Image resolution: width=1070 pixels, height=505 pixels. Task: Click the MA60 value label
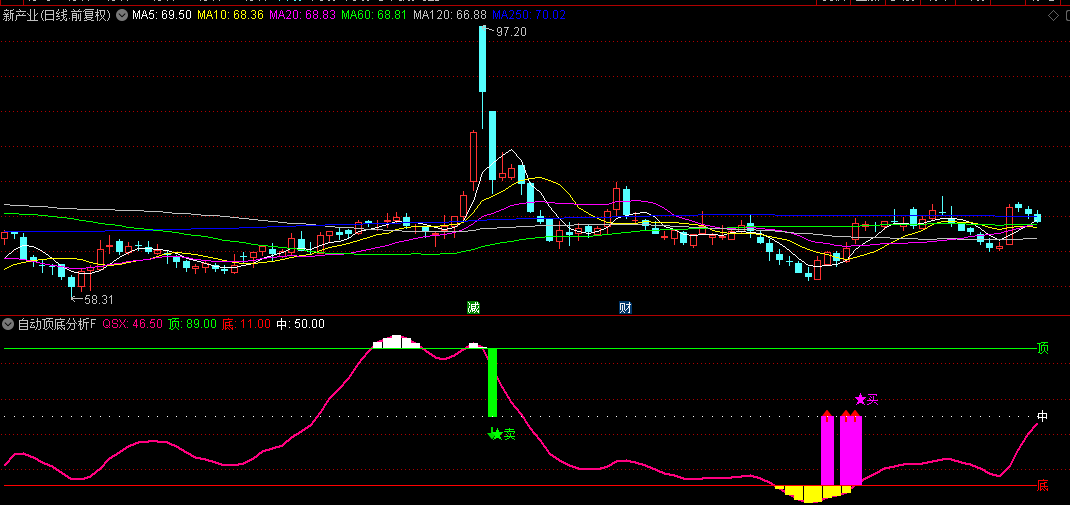point(375,15)
